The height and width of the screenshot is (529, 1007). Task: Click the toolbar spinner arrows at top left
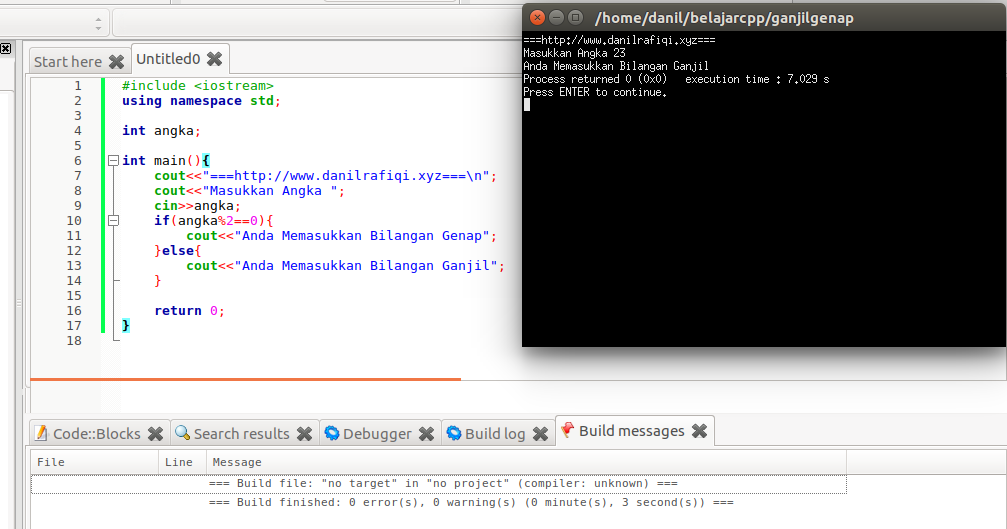tap(98, 24)
